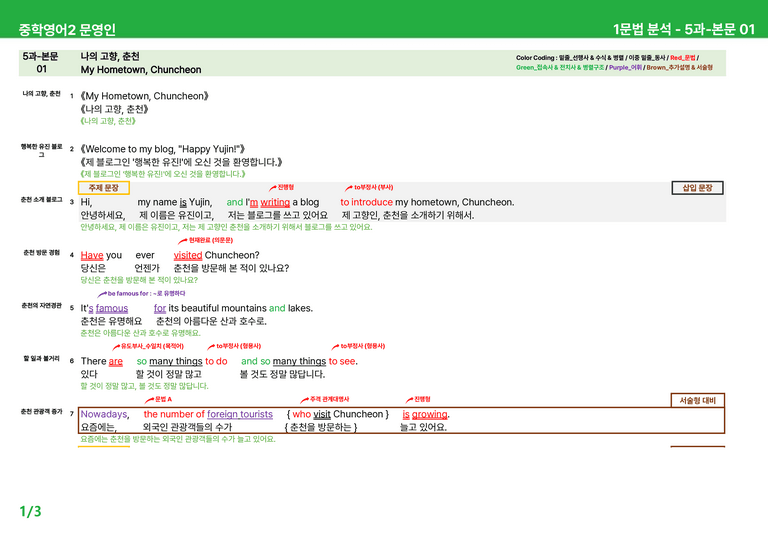The image size is (768, 543).
Task: Click the green translation '요즘에는 춘천을 방문하는...'
Action: [x=178, y=439]
